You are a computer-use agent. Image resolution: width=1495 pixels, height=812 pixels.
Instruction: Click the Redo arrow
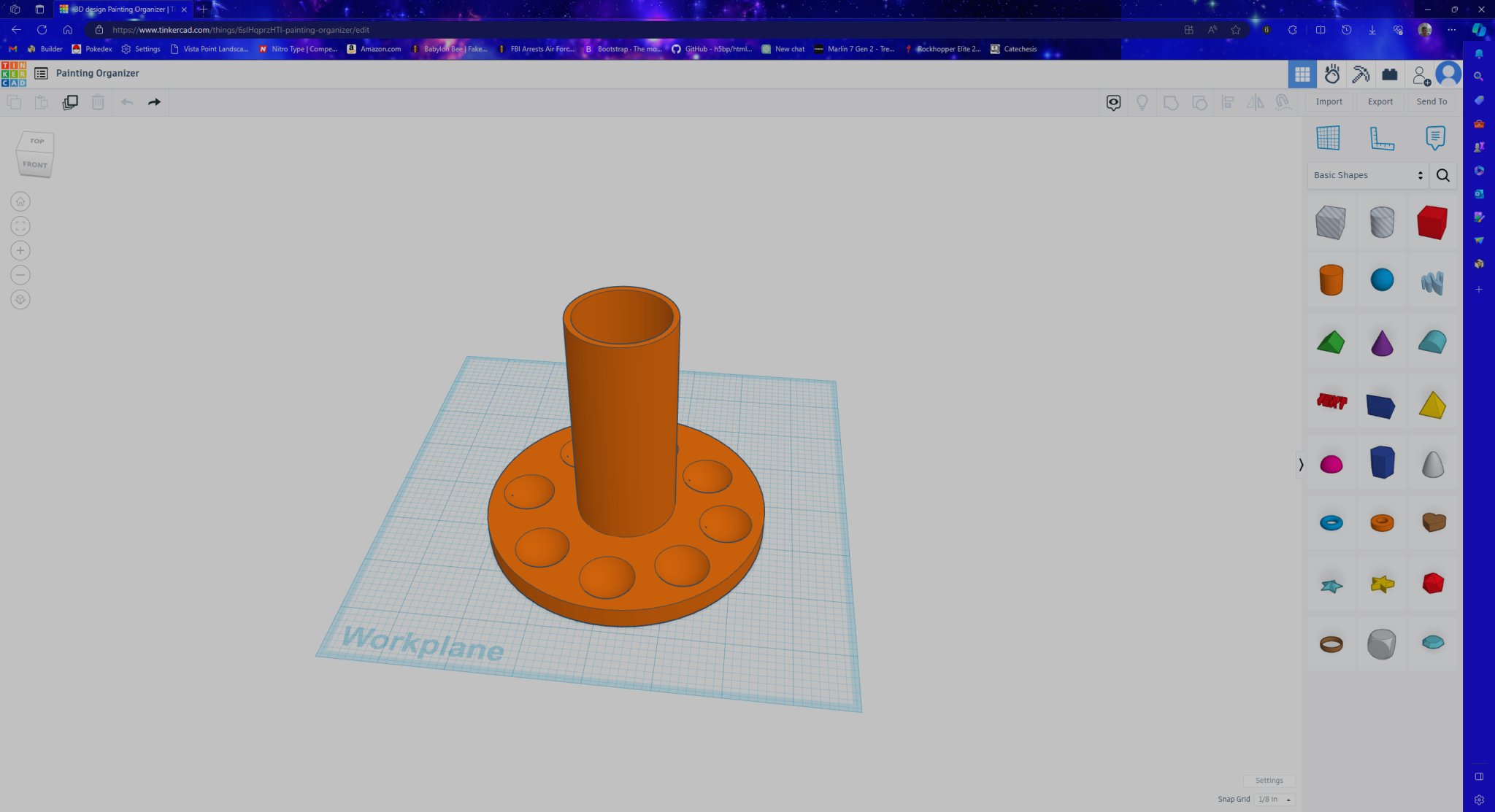point(154,102)
